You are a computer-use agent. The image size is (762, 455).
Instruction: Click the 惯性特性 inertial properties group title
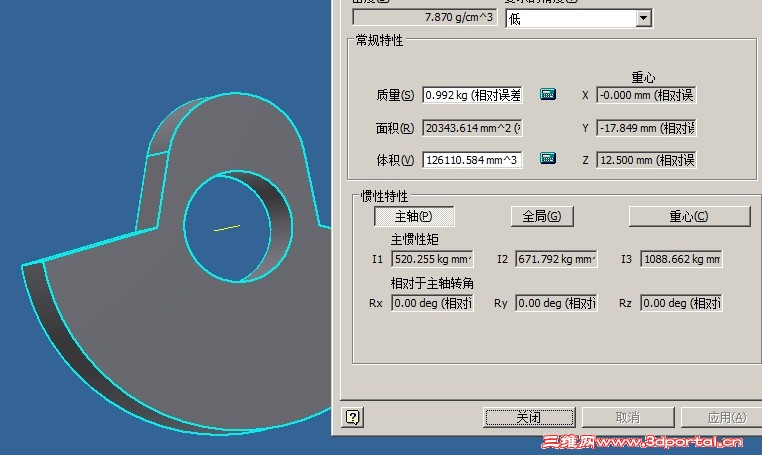point(384,196)
